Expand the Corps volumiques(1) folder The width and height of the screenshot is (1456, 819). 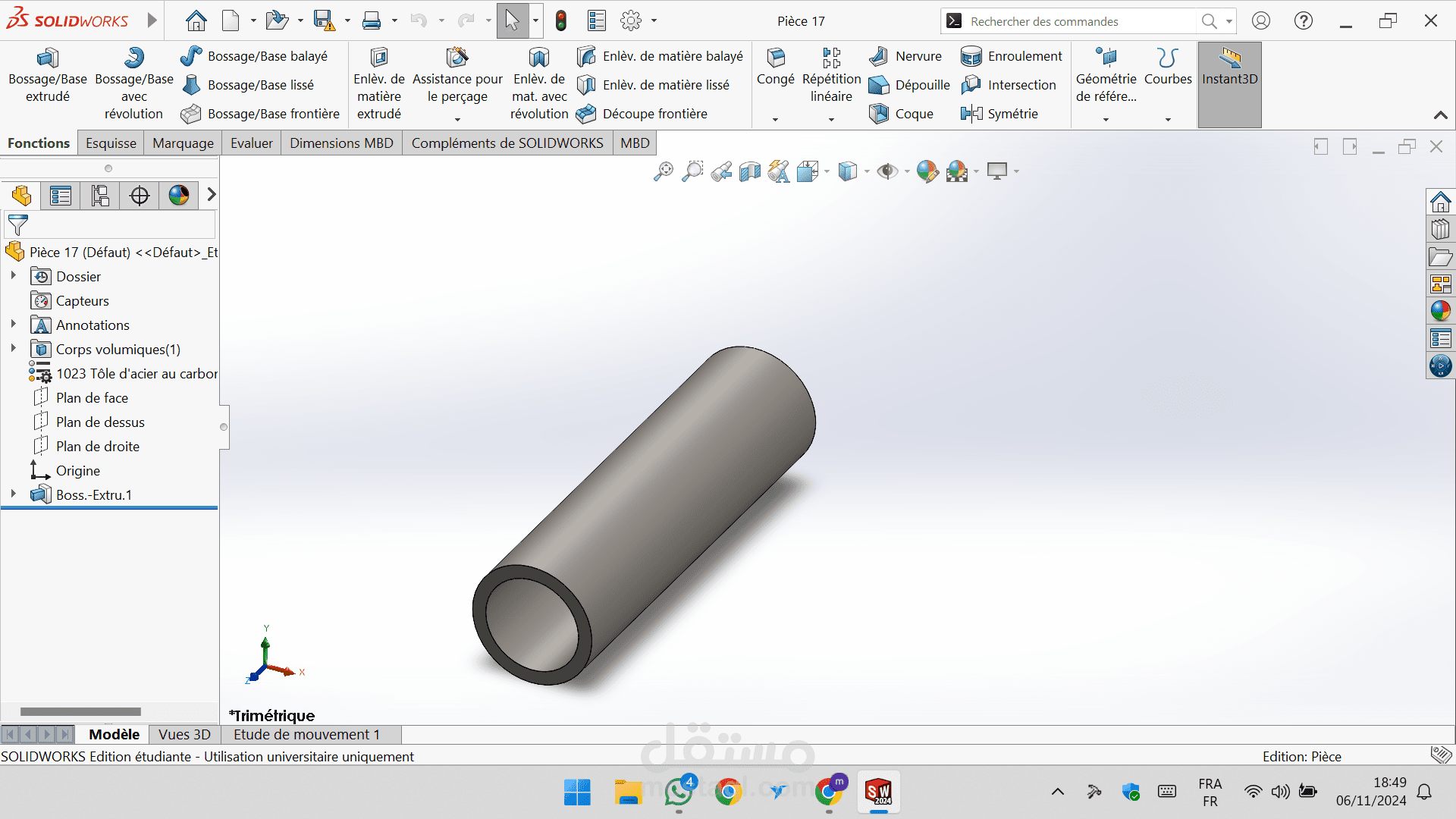(13, 348)
